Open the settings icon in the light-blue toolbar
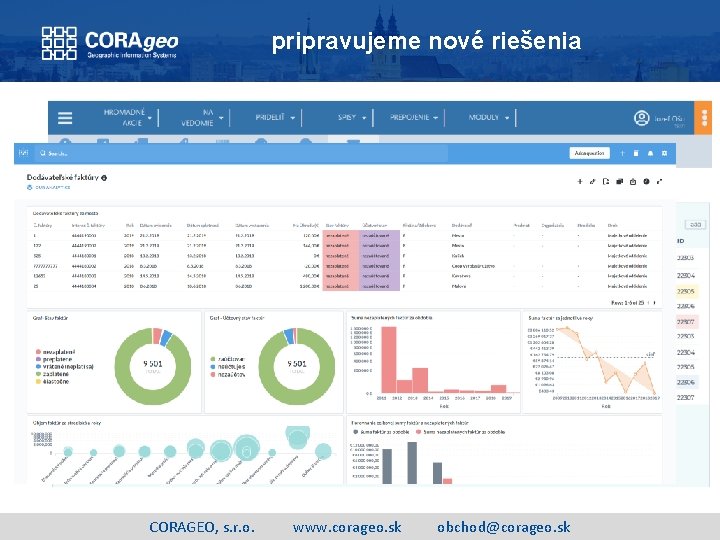The height and width of the screenshot is (540, 720). pyautogui.click(x=664, y=153)
